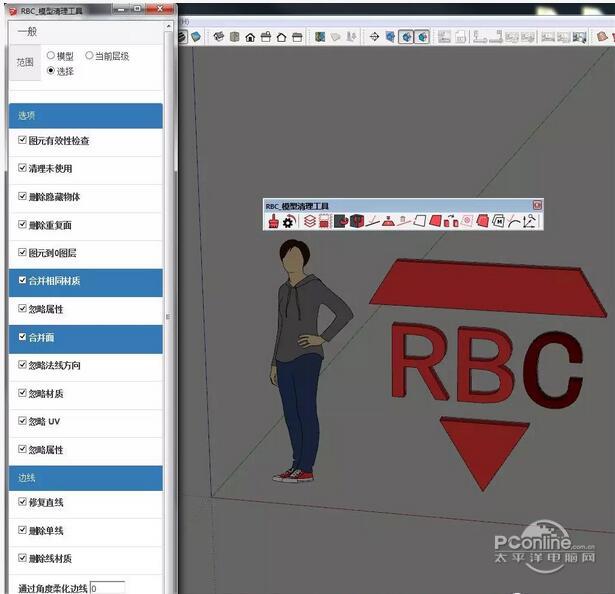This screenshot has width=615, height=594.
Task: Uncheck the 清理未使用 option
Action: coord(22,169)
